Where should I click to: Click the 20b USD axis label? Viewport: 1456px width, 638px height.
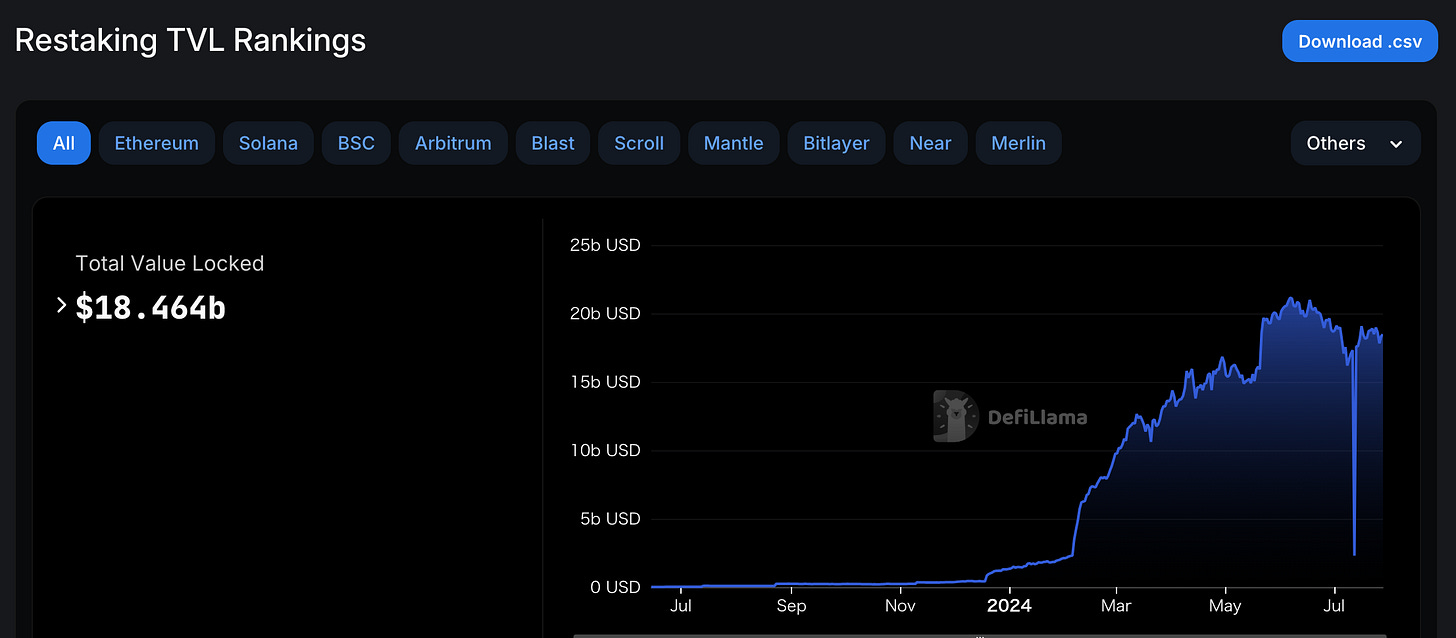[603, 313]
